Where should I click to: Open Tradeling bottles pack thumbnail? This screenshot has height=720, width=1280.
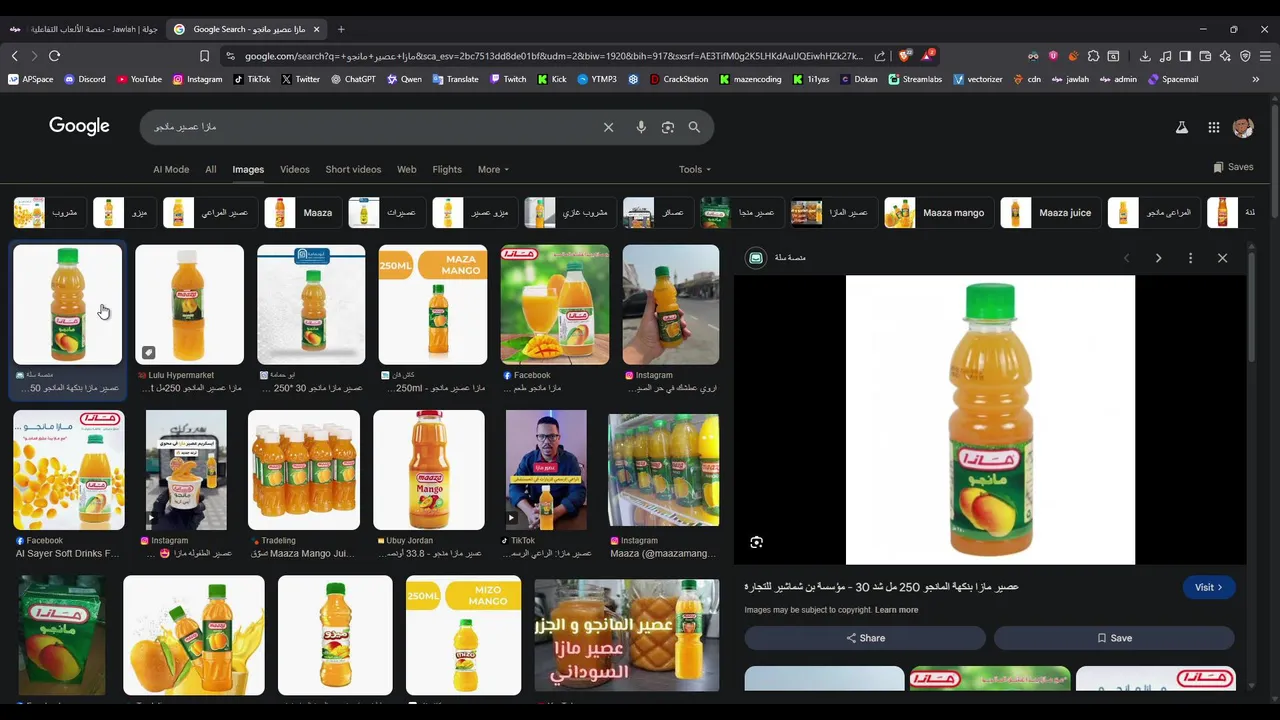click(304, 470)
